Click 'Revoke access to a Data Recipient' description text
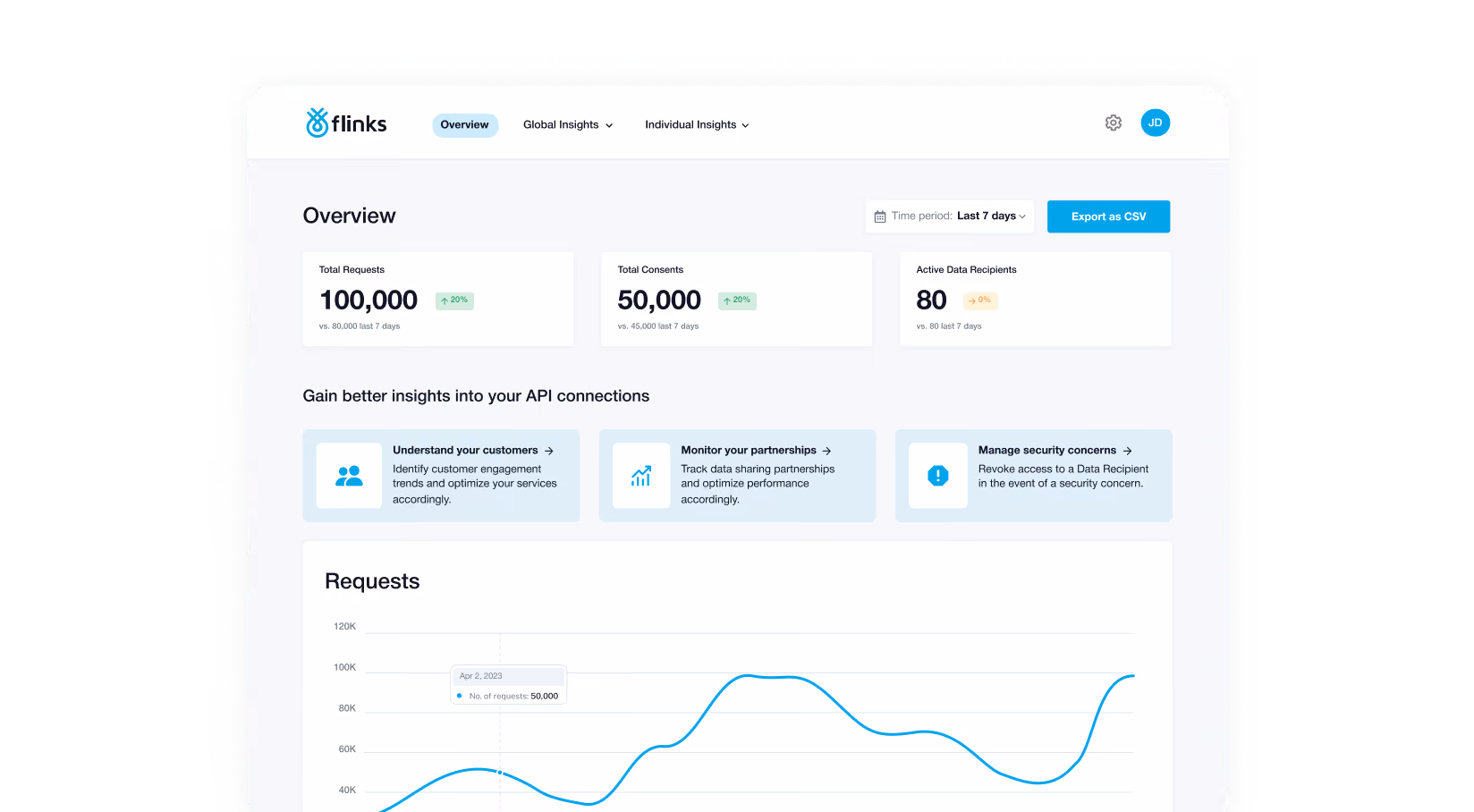The width and height of the screenshot is (1474, 812). coord(1063,477)
